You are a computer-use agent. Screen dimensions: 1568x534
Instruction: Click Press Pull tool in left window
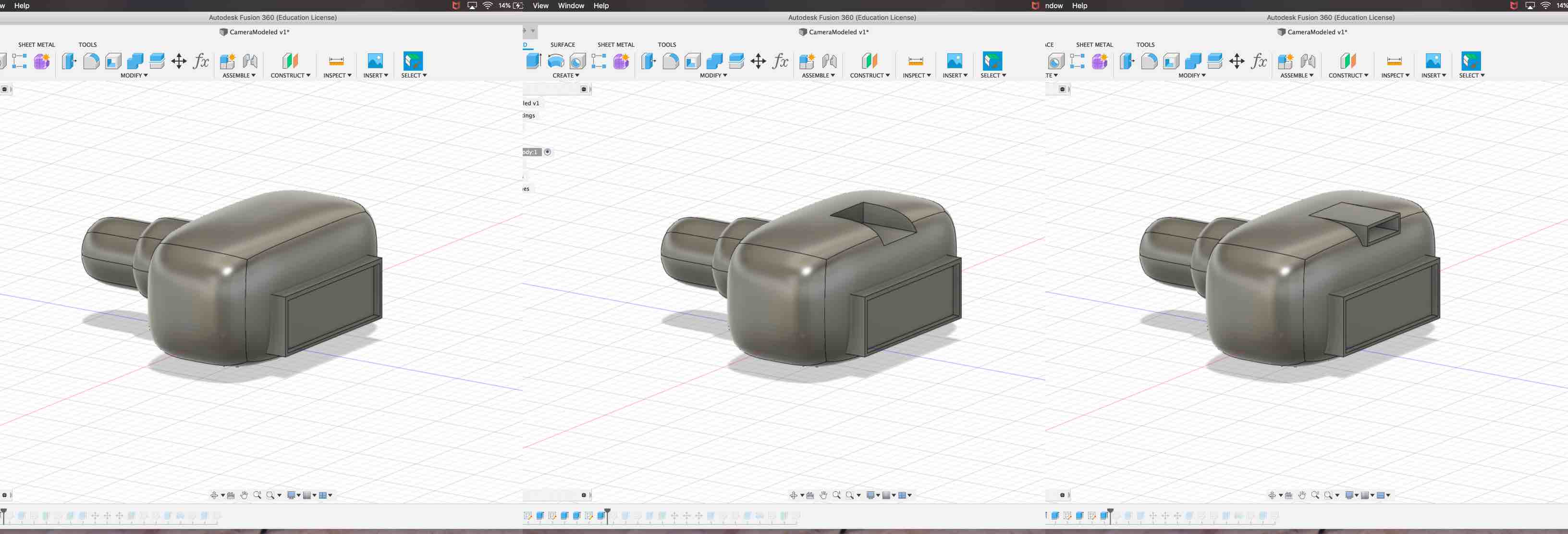(x=69, y=61)
